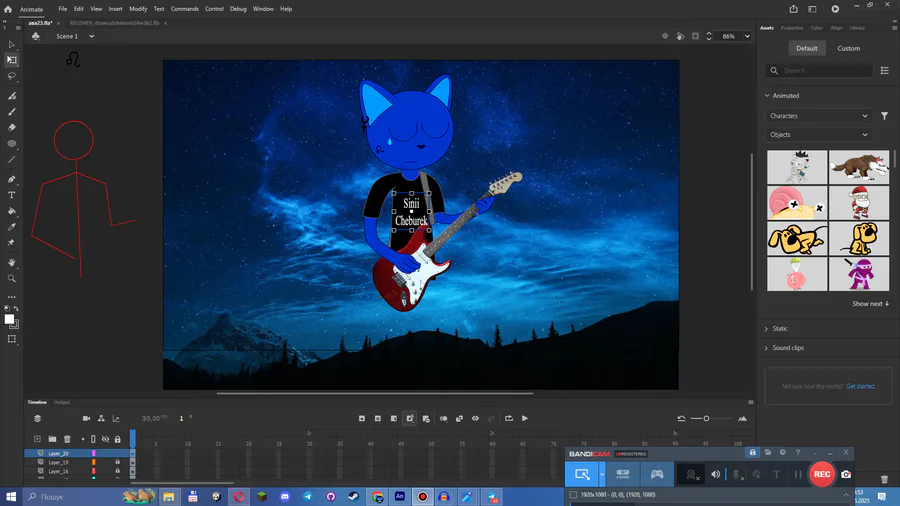Select the Zoom magnifier tool
Image resolution: width=900 pixels, height=506 pixels.
11,278
